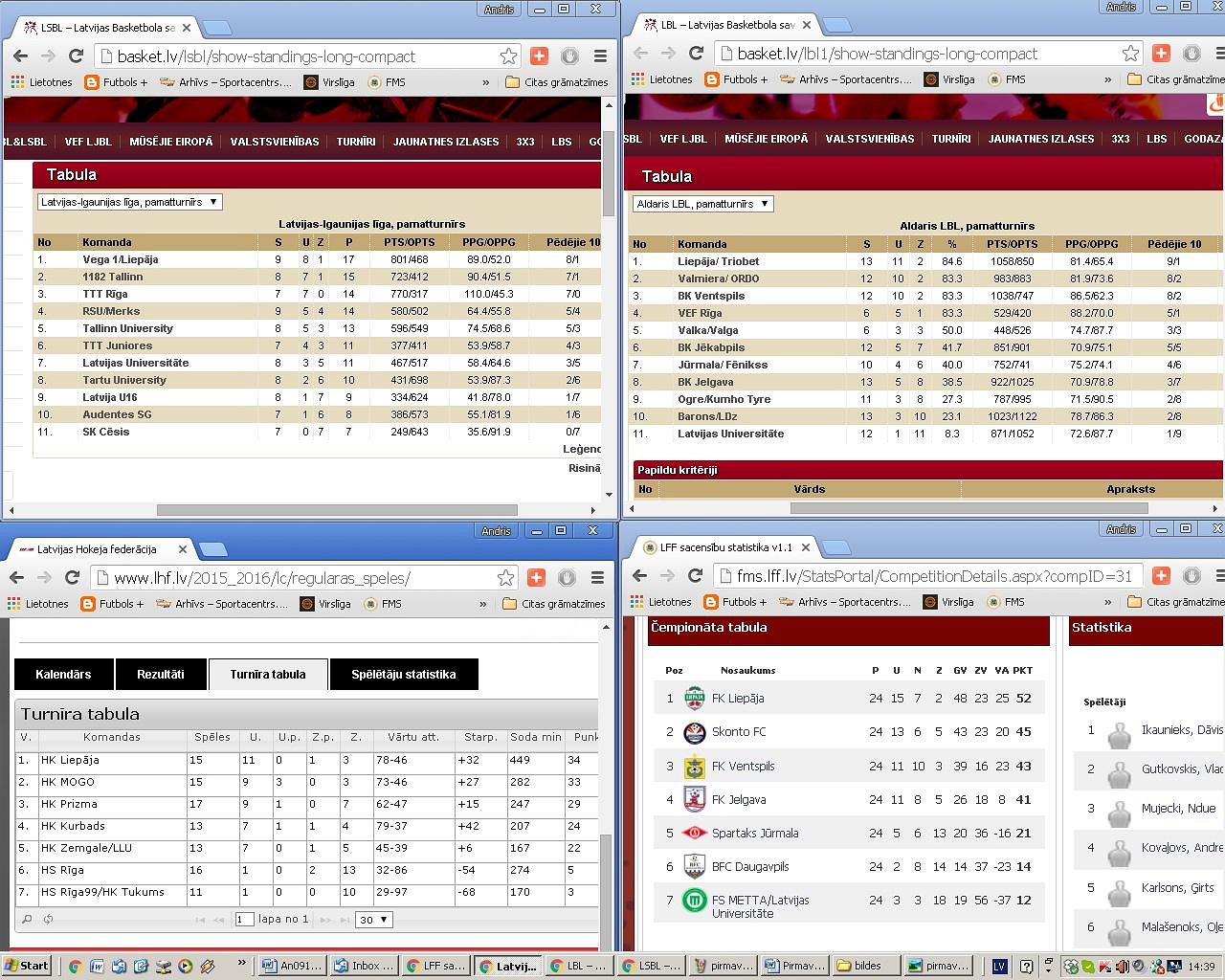Click the horizontal scrollbar in LSBL window
The image size is (1225, 980).
[x=337, y=510]
